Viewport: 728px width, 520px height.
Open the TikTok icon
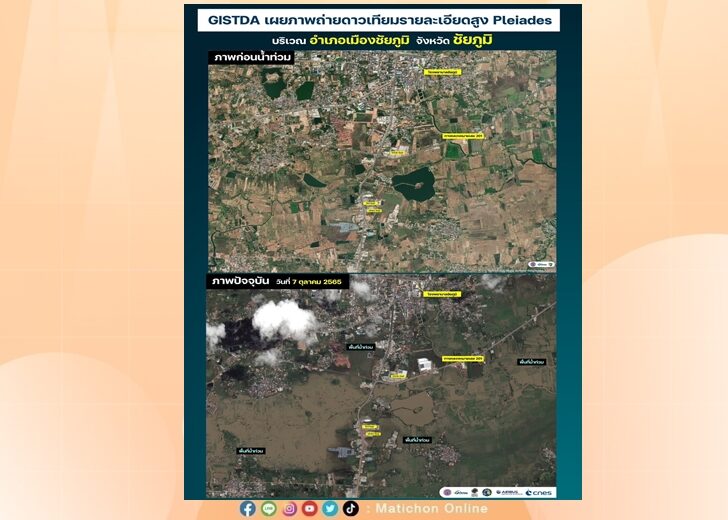pos(350,508)
